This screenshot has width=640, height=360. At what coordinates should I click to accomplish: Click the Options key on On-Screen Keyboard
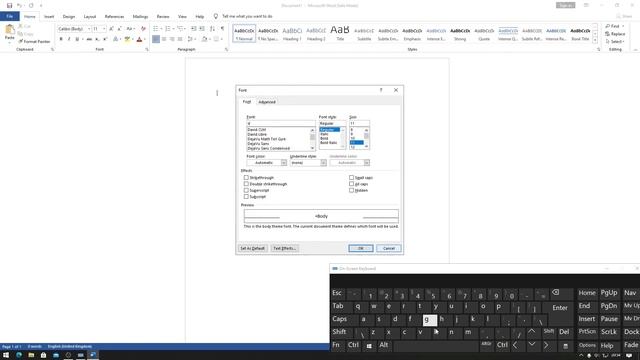587,345
